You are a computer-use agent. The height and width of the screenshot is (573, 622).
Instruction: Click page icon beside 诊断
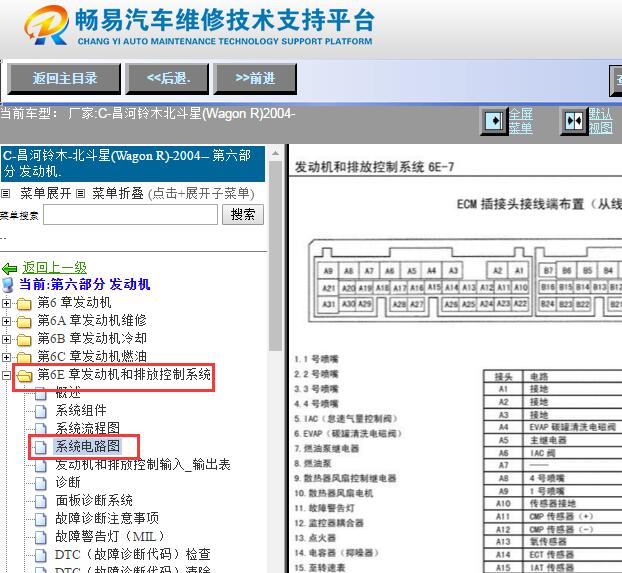click(41, 483)
